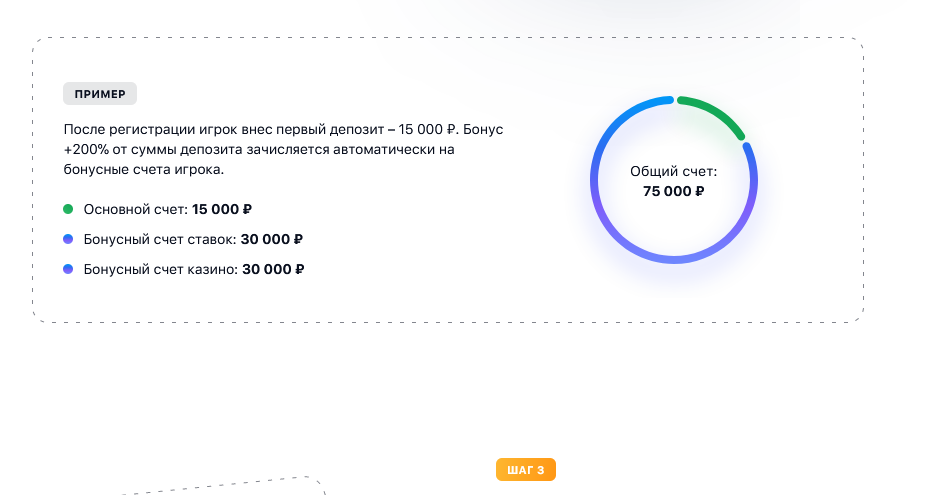Click the 75 000 ₽ total amount
Screen dimensions: 943x495
(674, 191)
